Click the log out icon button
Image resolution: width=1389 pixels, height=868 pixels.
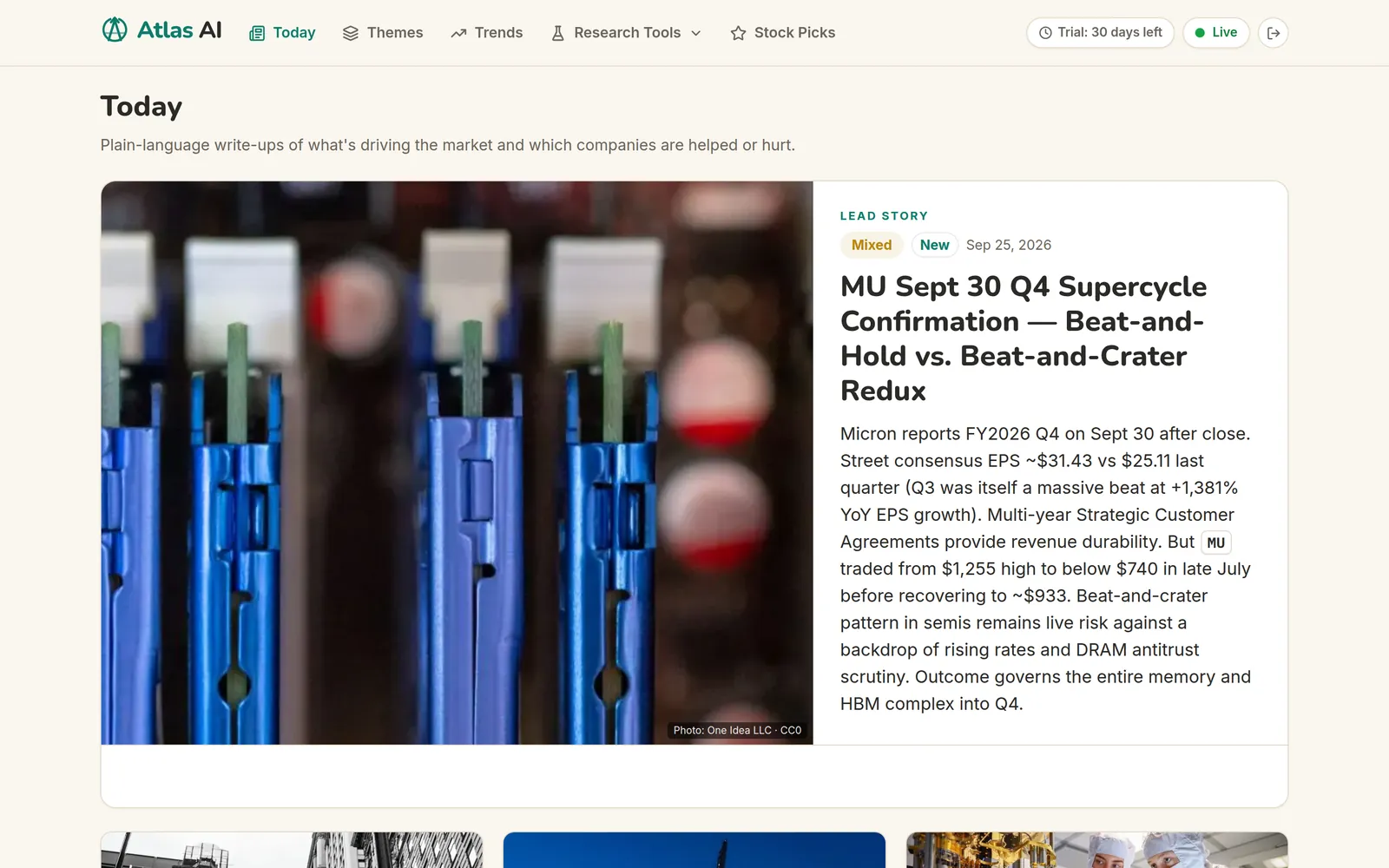pos(1274,33)
